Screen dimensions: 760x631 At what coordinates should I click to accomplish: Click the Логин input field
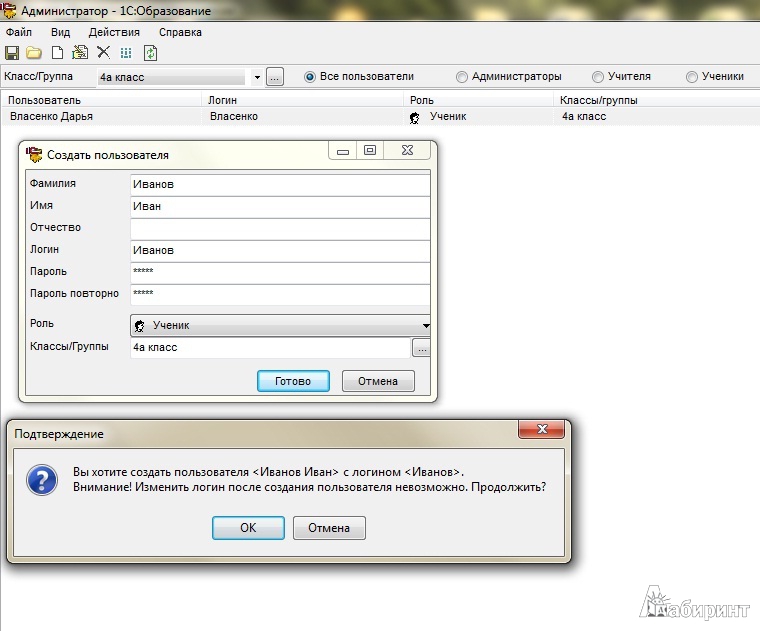coord(280,251)
